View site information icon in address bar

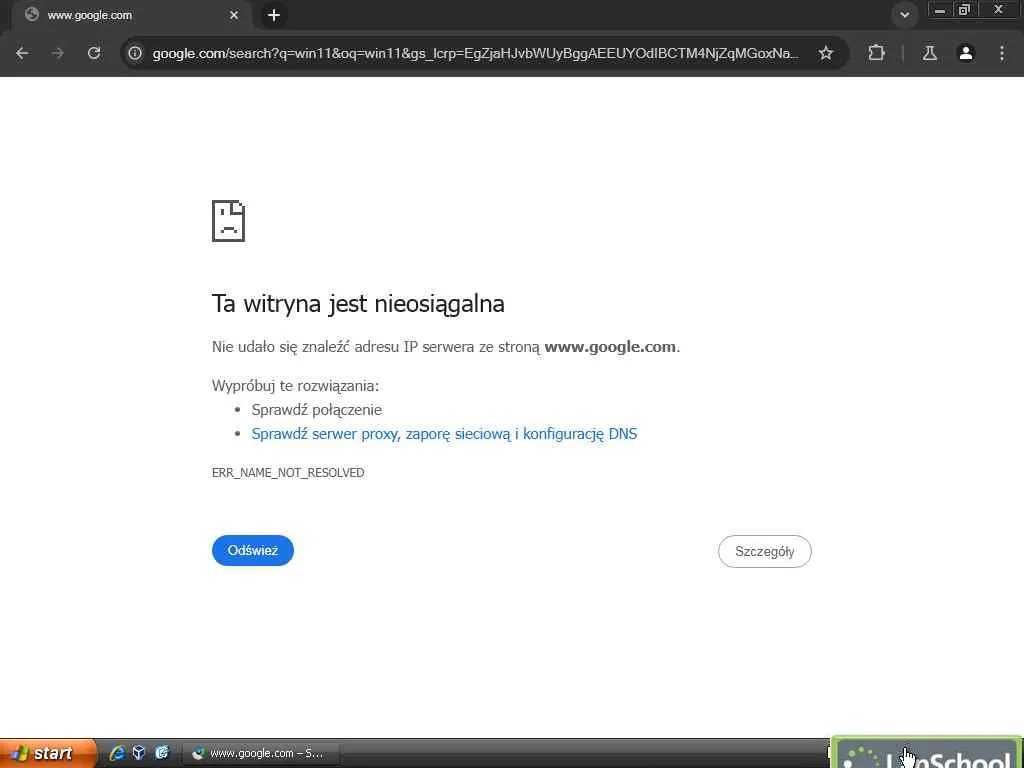135,54
